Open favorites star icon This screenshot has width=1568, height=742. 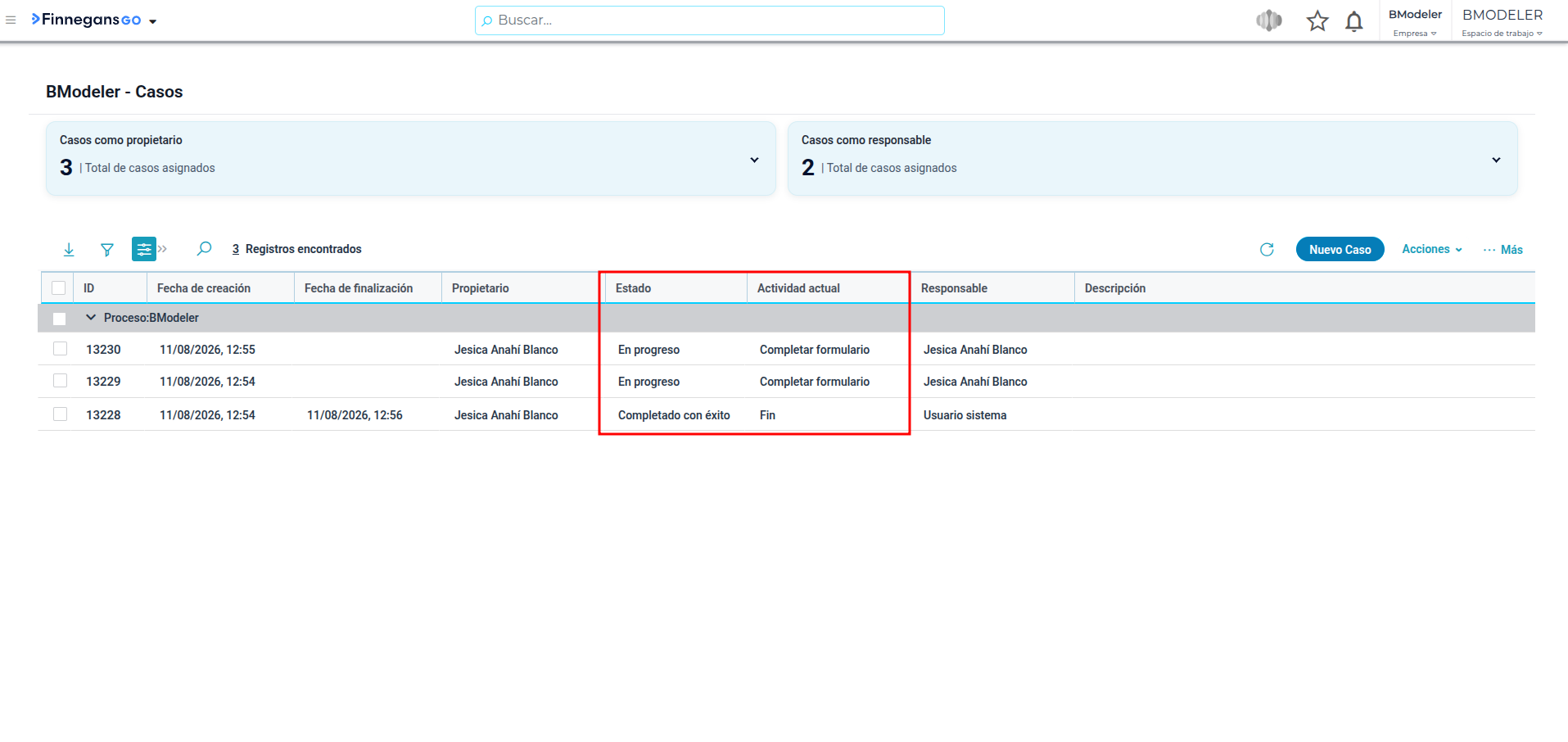(1317, 20)
